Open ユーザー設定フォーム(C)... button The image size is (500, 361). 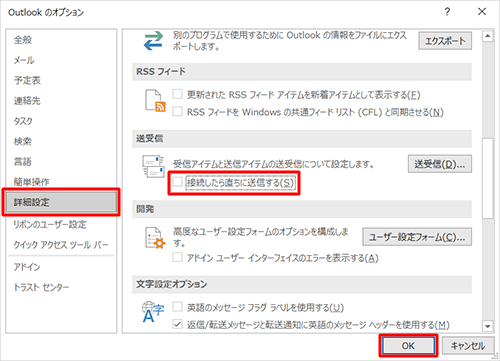417,237
